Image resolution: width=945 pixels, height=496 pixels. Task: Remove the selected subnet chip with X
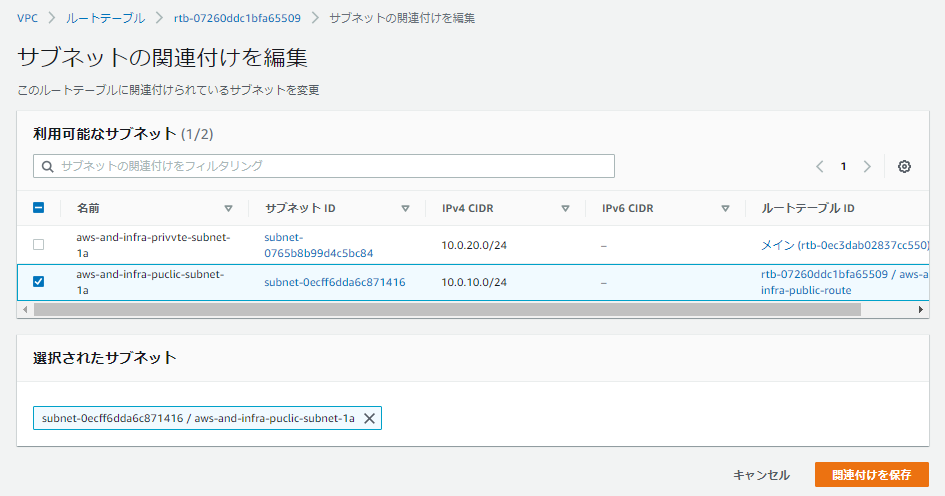(x=369, y=418)
